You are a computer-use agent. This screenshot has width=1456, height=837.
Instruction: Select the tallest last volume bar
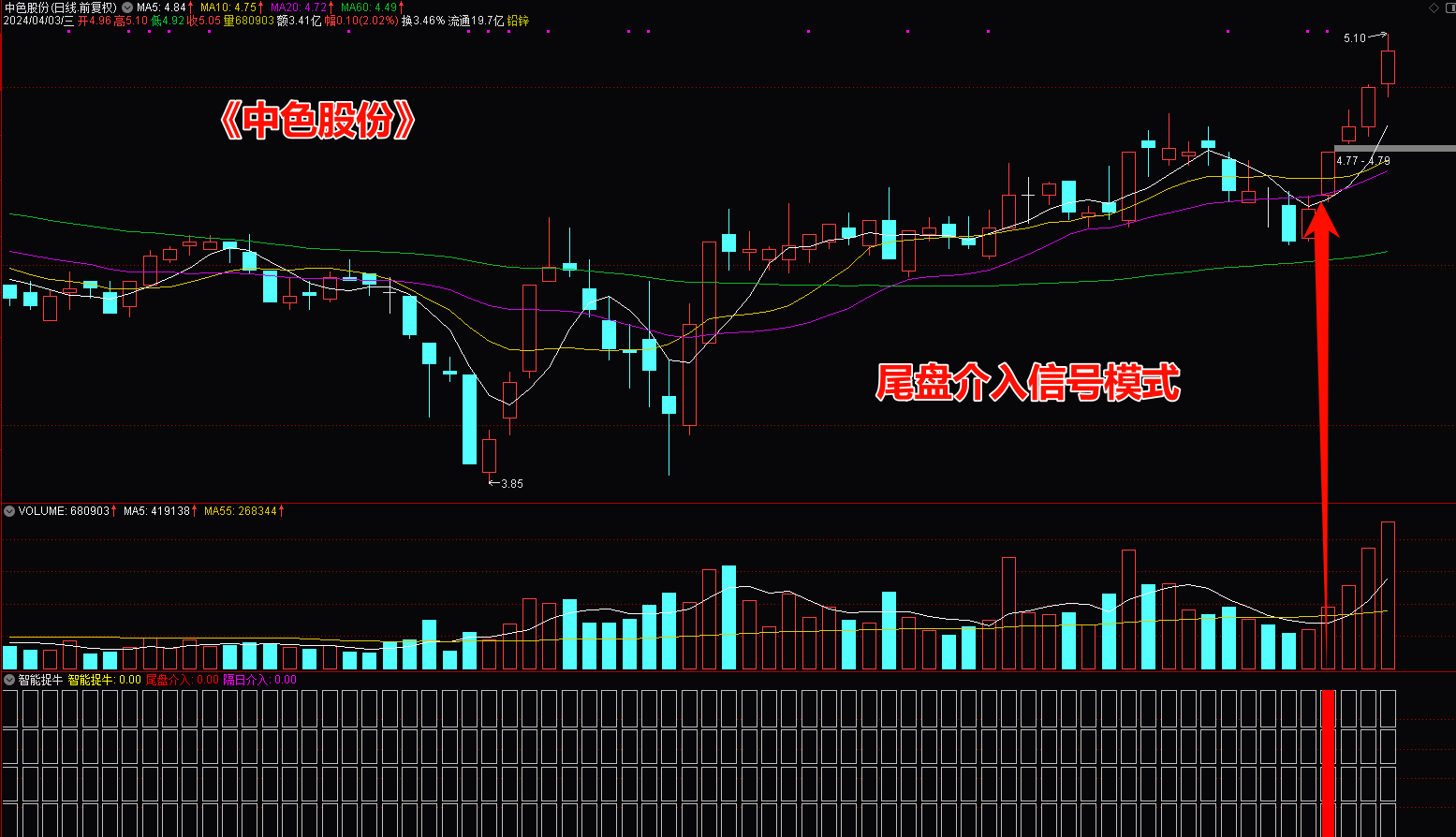(1388, 595)
